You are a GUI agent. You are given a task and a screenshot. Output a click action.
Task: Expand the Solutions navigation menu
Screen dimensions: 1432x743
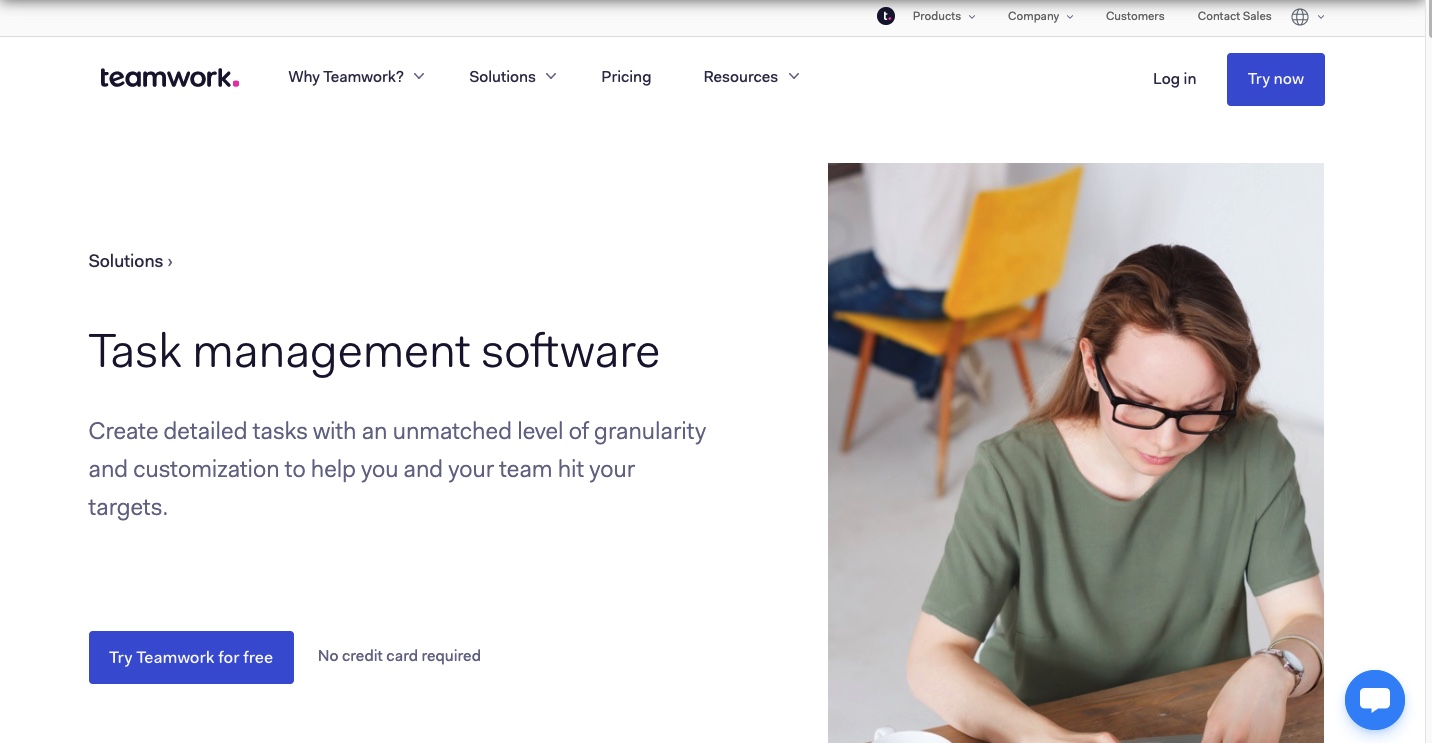[x=512, y=77]
